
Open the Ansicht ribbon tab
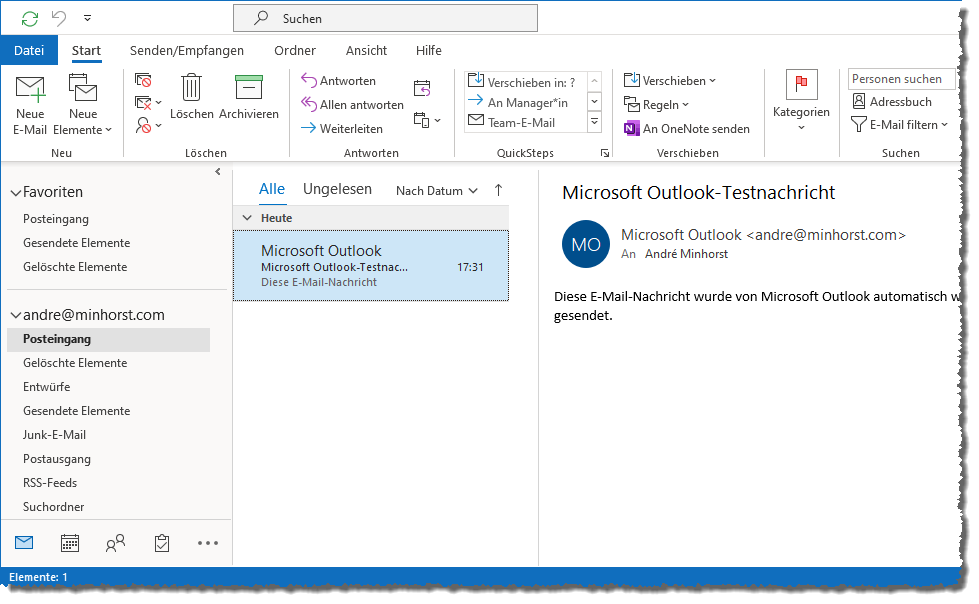(366, 50)
